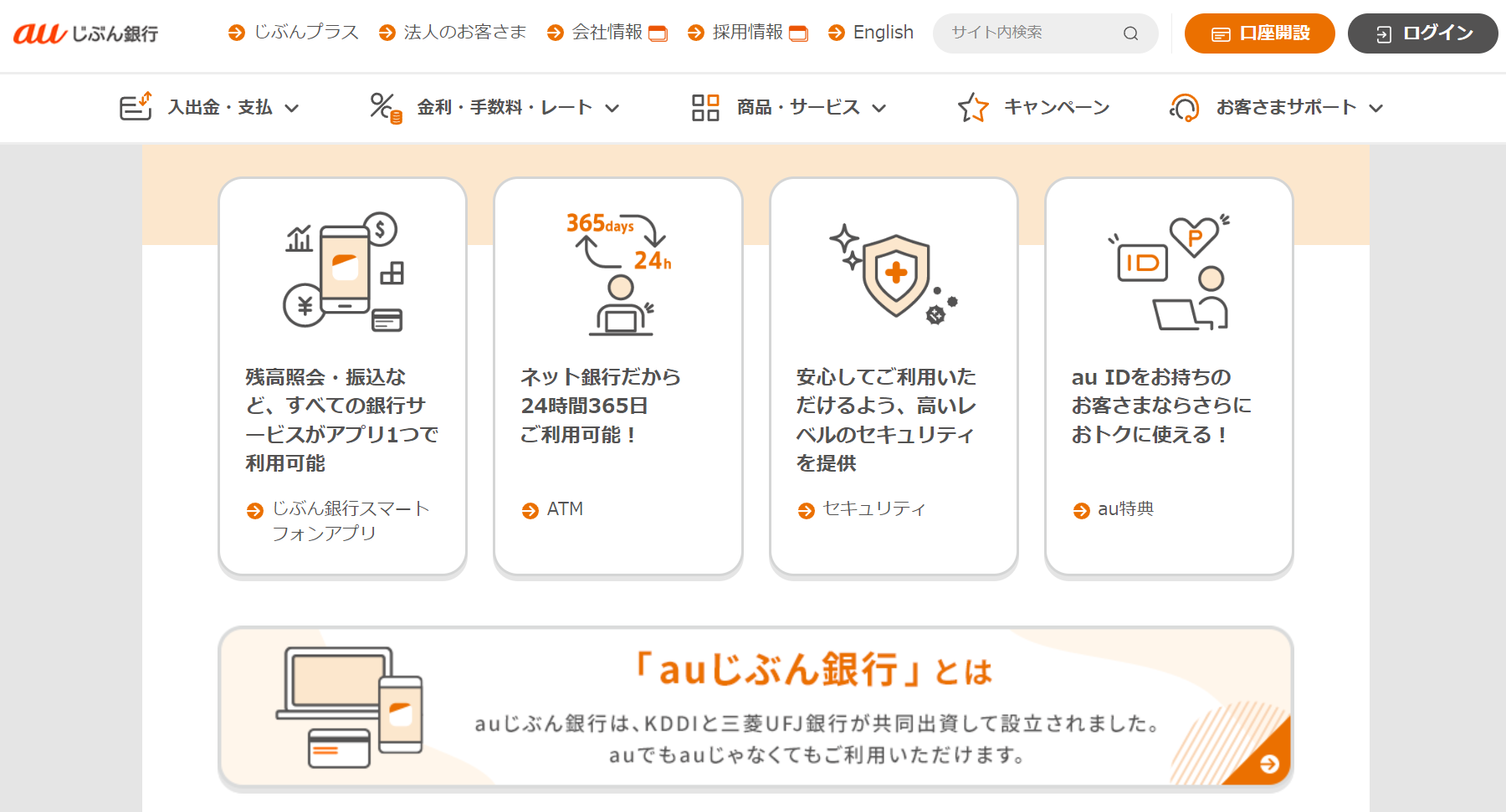This screenshot has height=812, width=1506.
Task: Open the セキュリティ link
Action: tap(873, 509)
